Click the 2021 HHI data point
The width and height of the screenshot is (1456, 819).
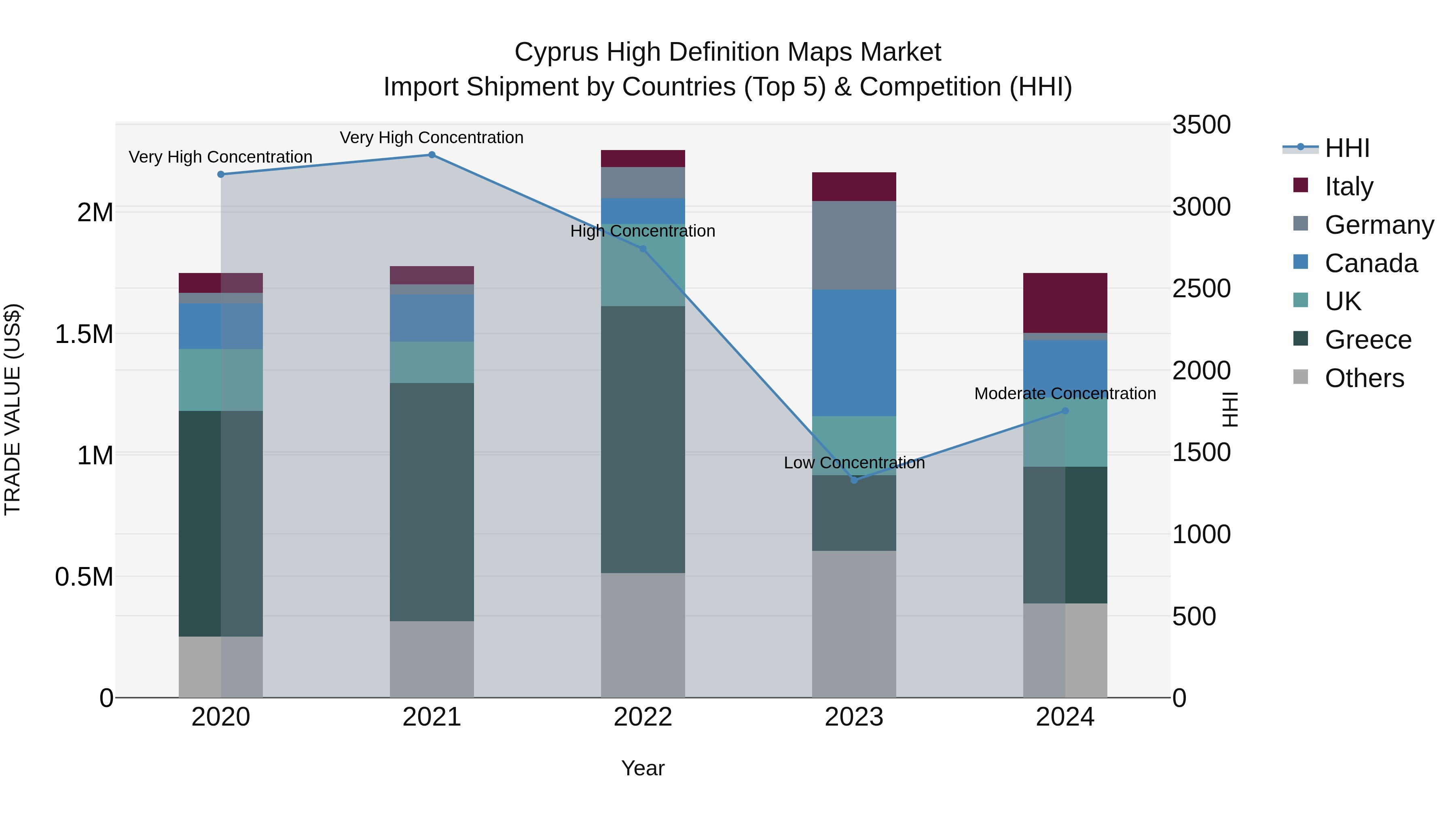[432, 154]
